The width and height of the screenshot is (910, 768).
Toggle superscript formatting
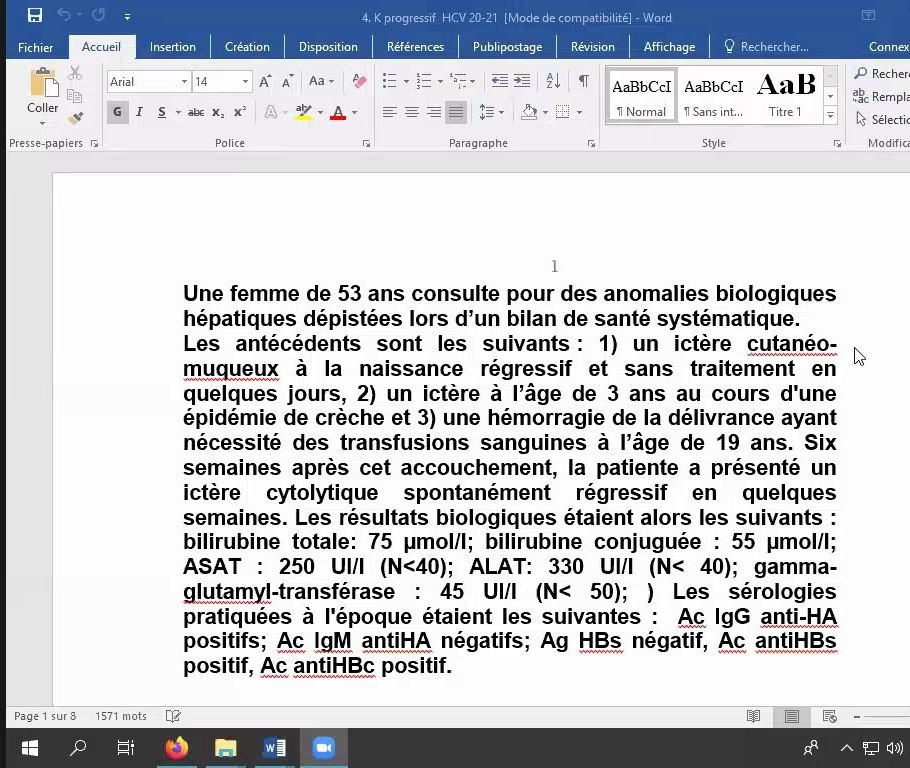tap(240, 112)
